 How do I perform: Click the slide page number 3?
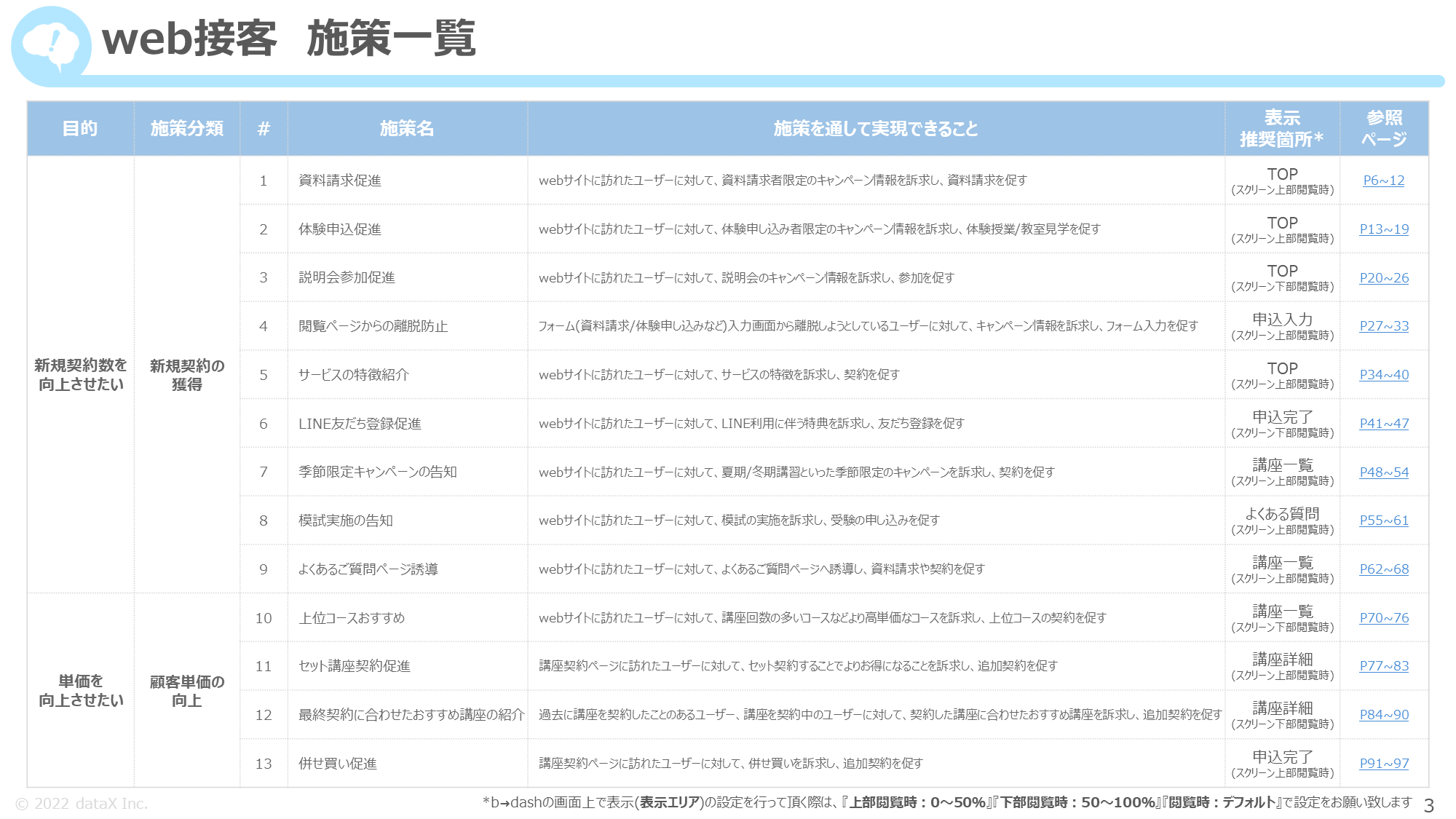pyautogui.click(x=1428, y=805)
